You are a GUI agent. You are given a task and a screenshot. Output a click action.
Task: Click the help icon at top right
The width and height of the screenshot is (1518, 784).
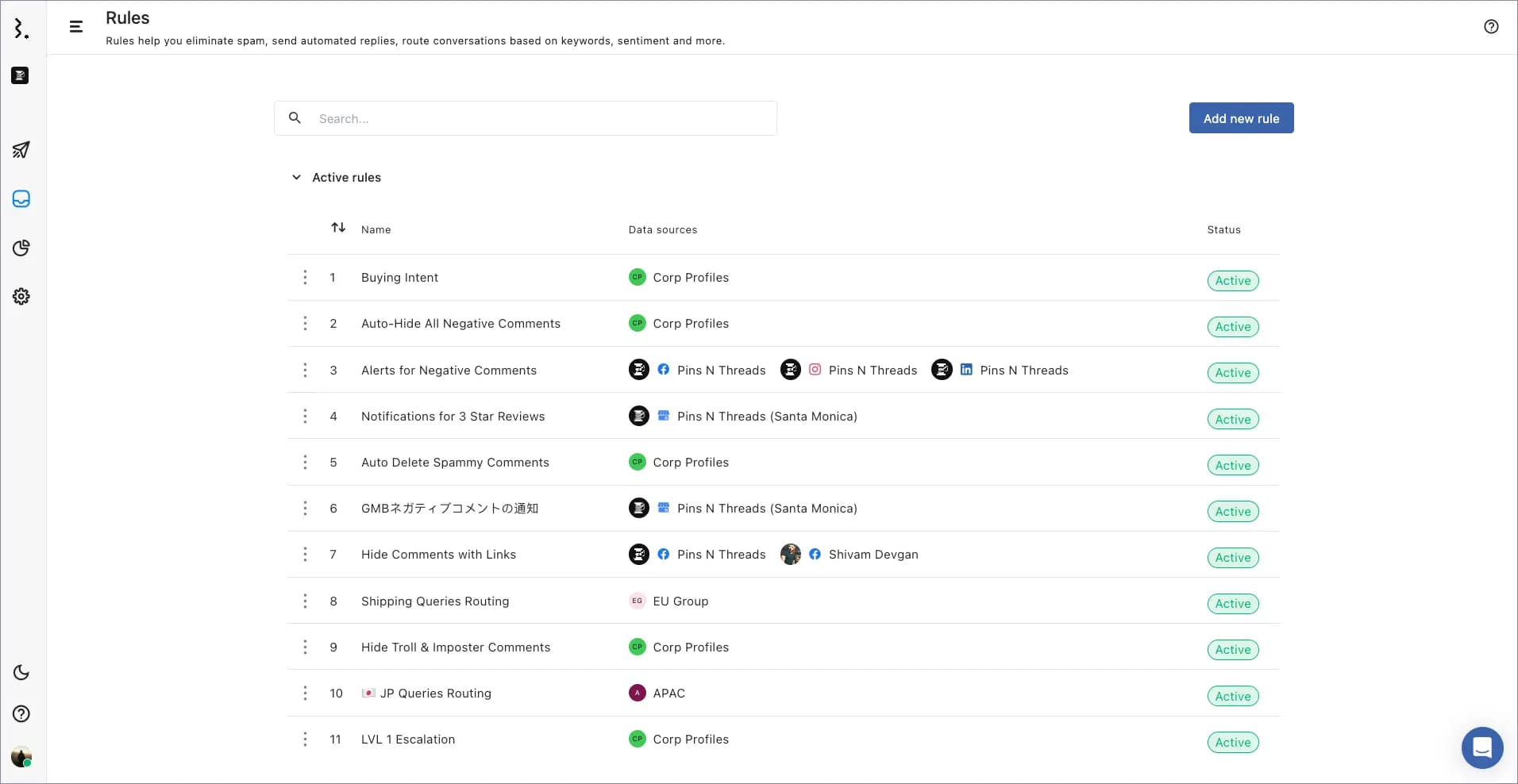tap(1491, 27)
